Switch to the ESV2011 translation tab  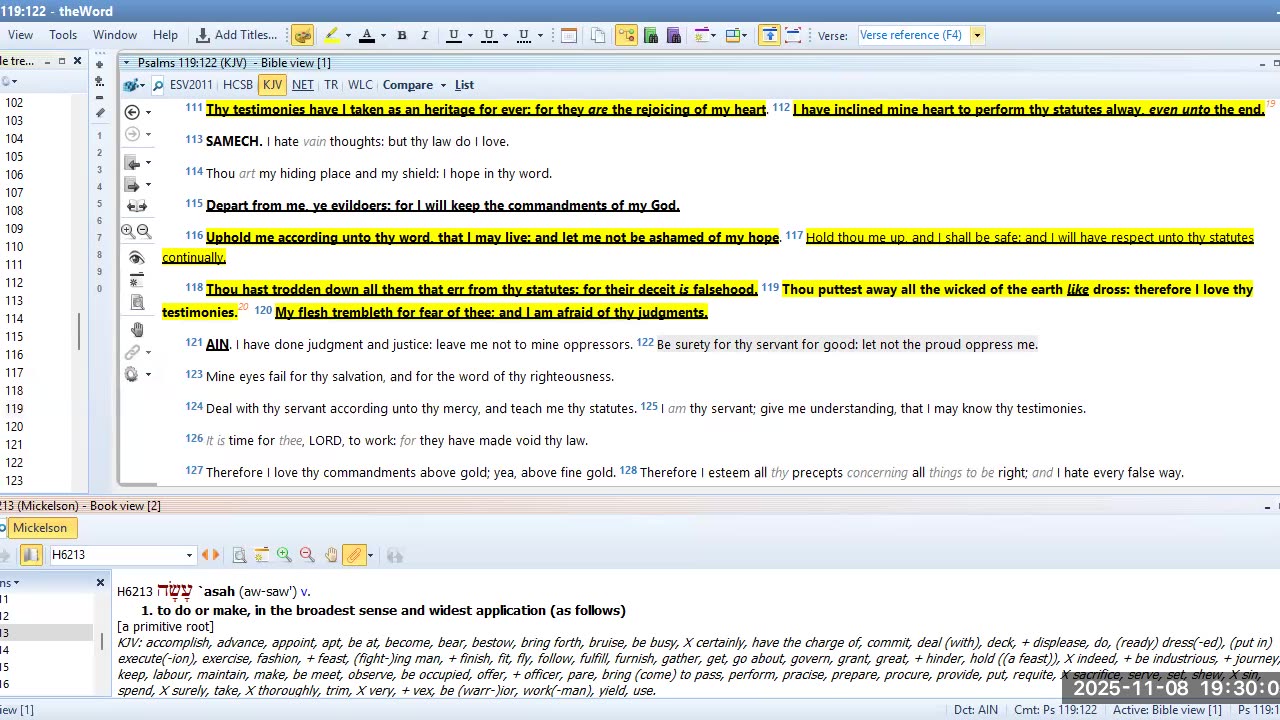(191, 85)
